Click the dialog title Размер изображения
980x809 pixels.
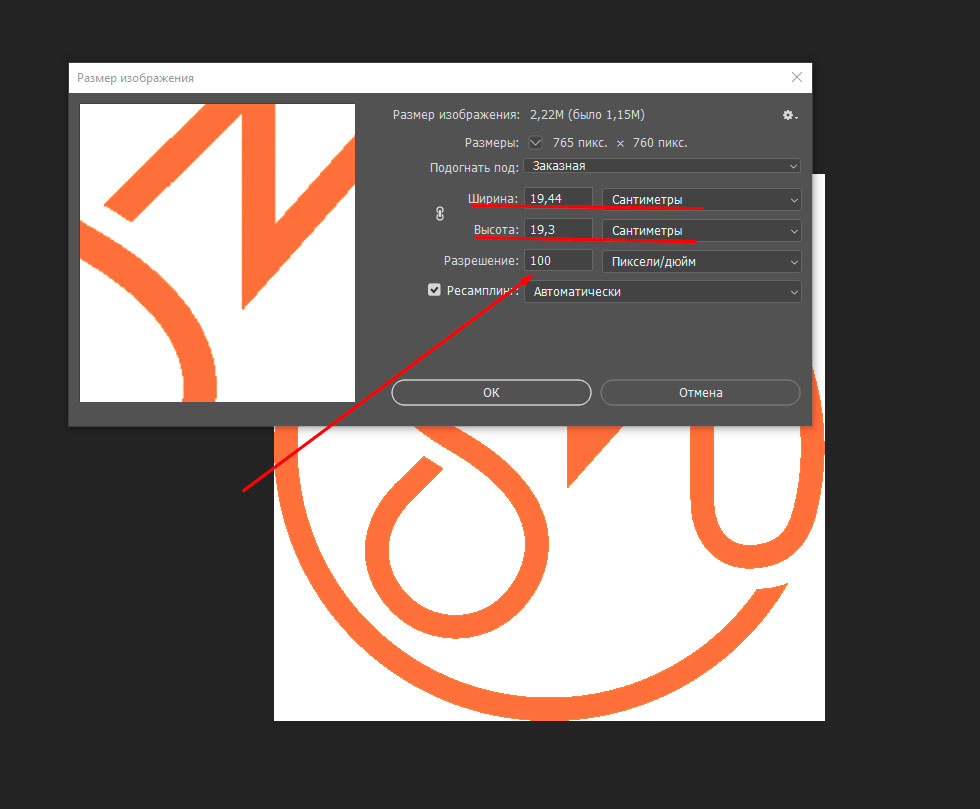pos(136,78)
